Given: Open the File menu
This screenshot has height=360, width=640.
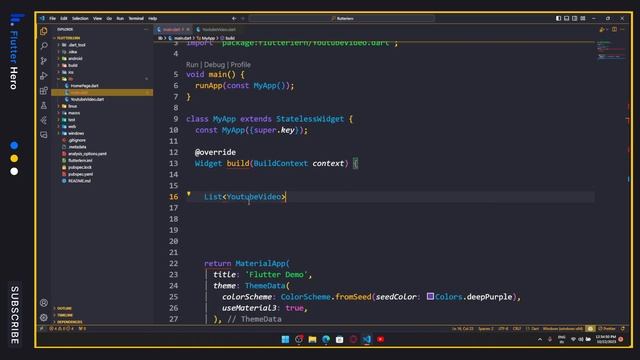Looking at the screenshot, I should click(x=53, y=18).
